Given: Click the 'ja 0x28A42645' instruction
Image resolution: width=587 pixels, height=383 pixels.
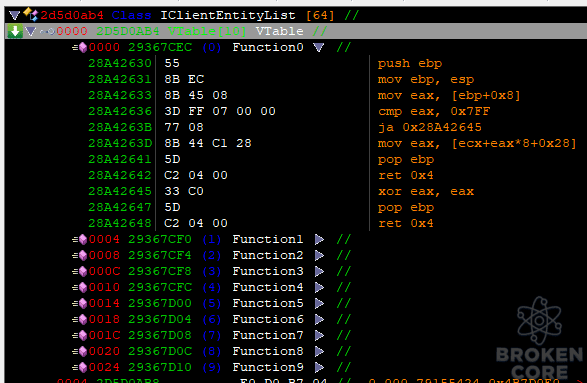Looking at the screenshot, I should (x=429, y=128).
